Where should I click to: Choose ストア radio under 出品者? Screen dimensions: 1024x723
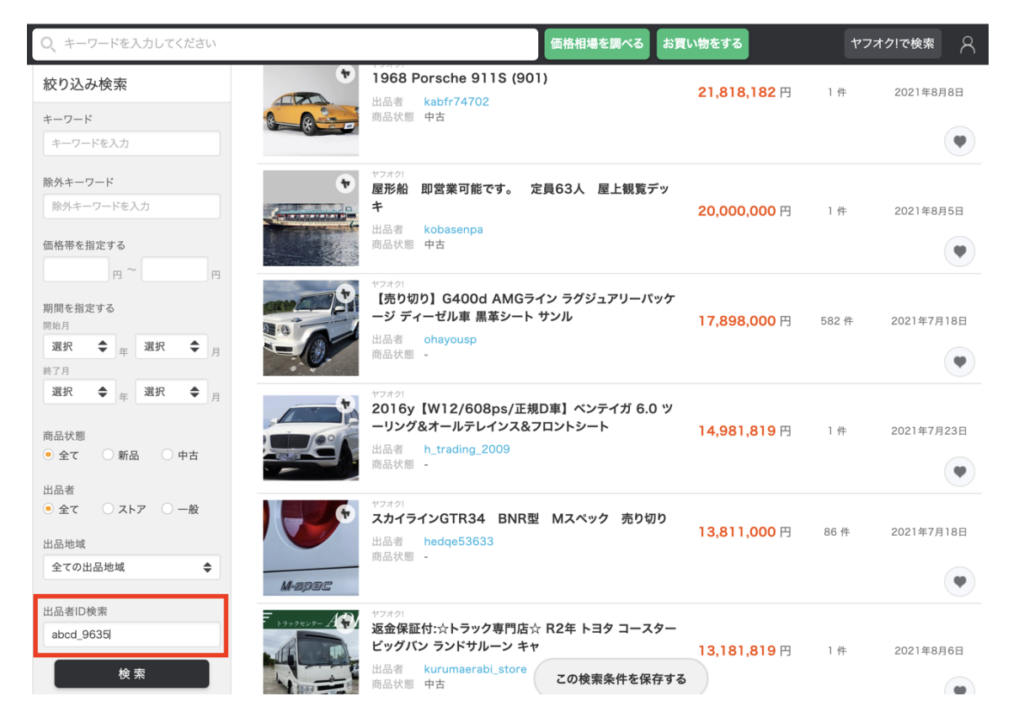[x=108, y=509]
